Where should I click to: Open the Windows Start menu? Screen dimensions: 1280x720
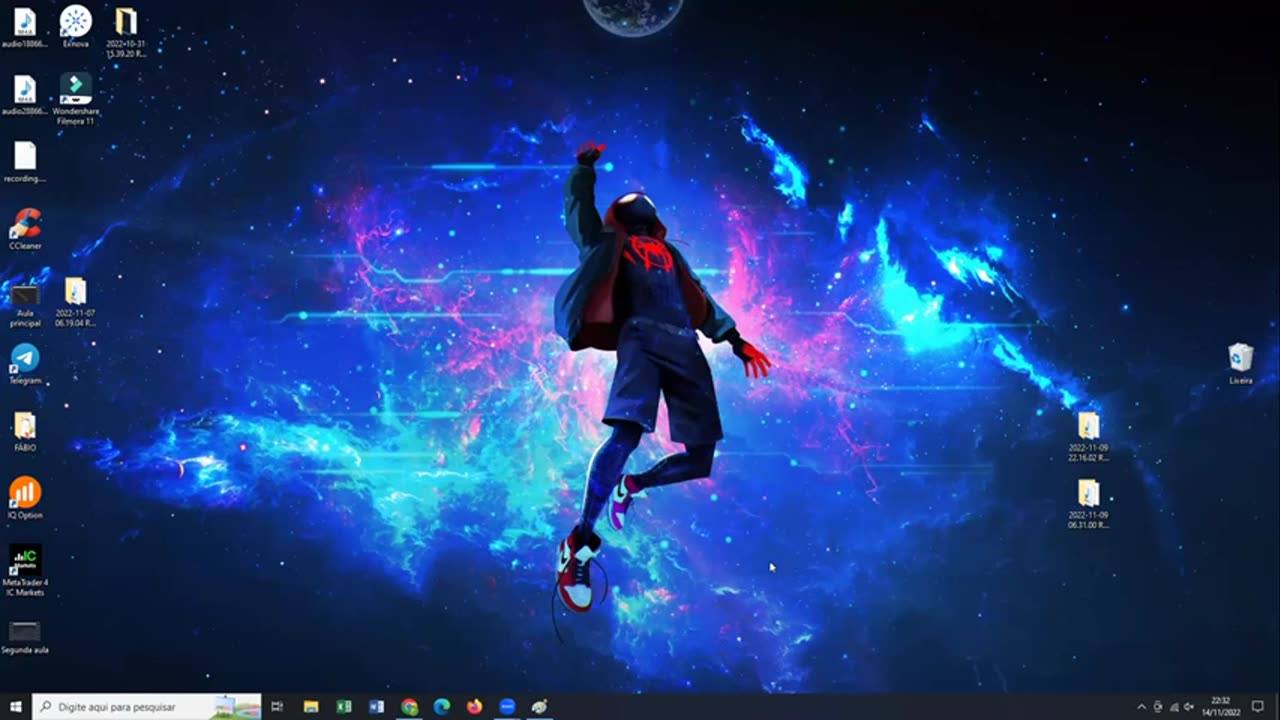click(x=16, y=707)
